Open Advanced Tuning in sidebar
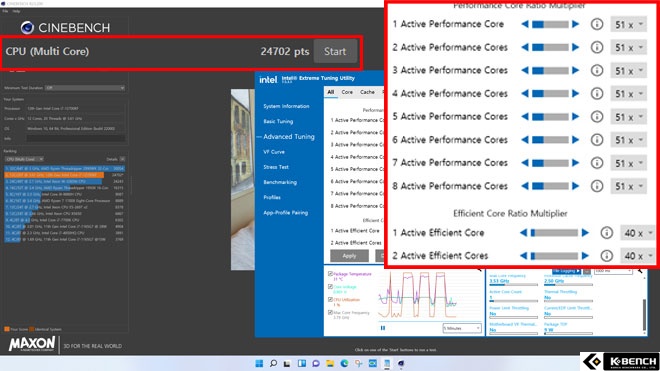 click(x=289, y=136)
